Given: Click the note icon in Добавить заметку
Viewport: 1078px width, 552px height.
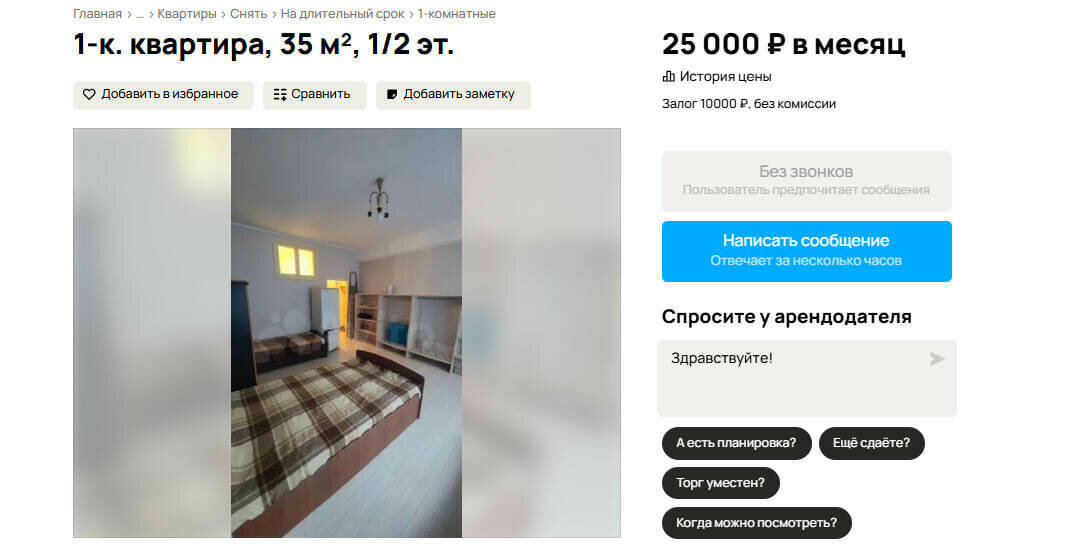Looking at the screenshot, I should 392,94.
